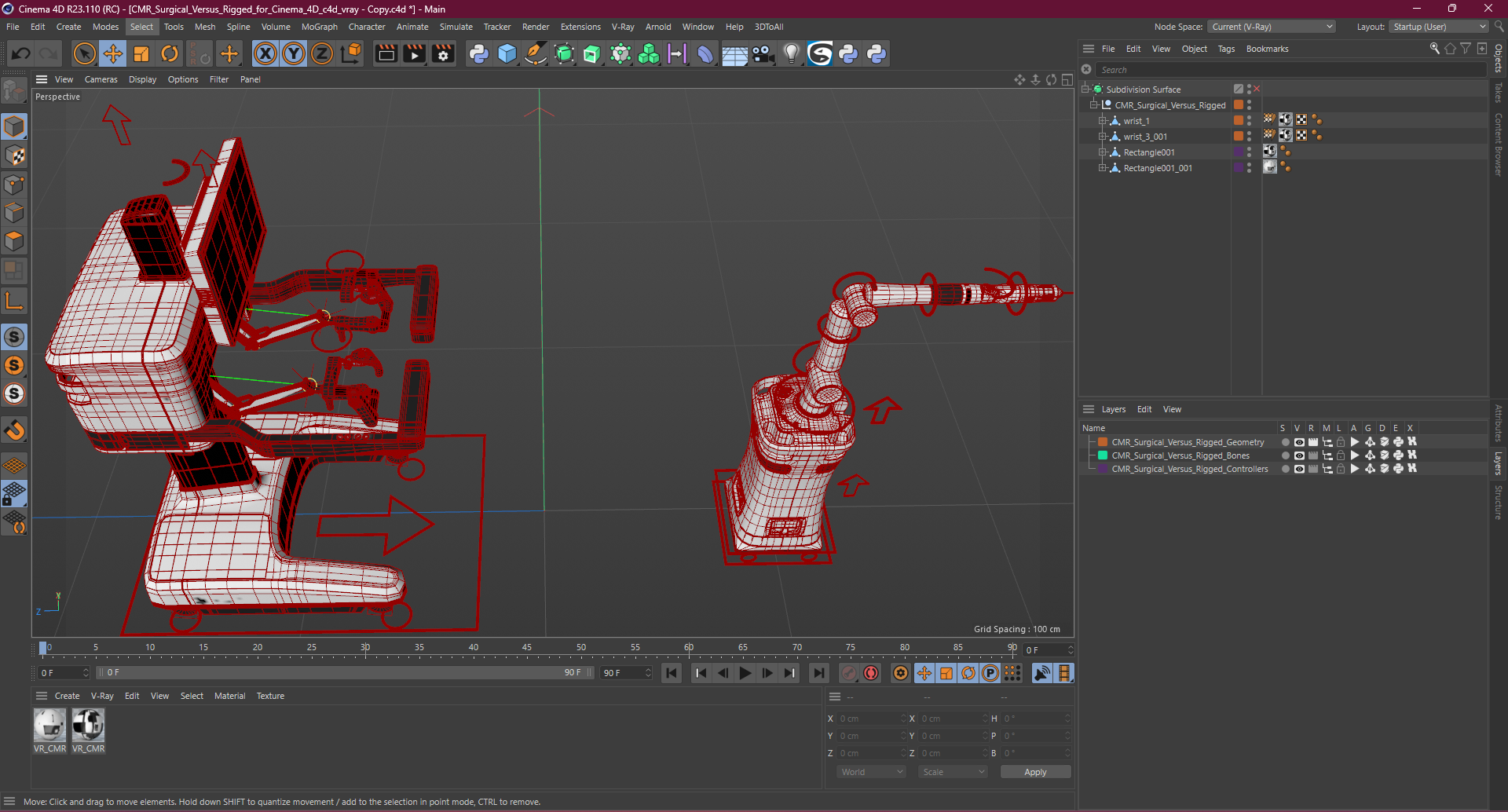Image resolution: width=1508 pixels, height=812 pixels.
Task: Click the Apply button
Action: click(x=1035, y=772)
